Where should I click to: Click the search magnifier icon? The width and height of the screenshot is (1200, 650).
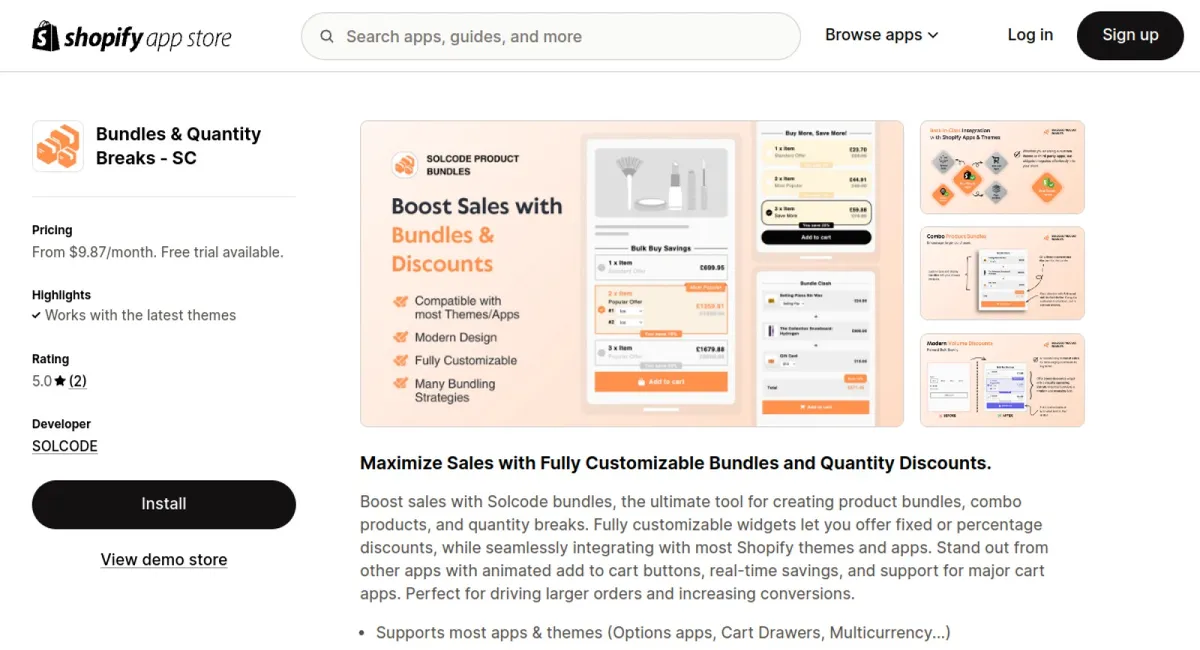327,37
